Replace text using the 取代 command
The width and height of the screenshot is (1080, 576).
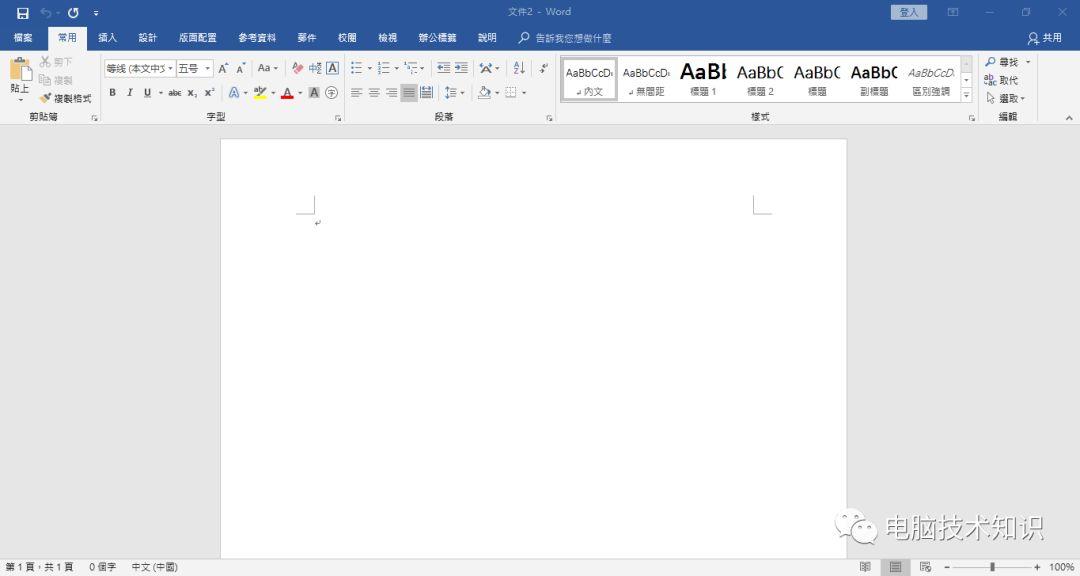(1001, 80)
